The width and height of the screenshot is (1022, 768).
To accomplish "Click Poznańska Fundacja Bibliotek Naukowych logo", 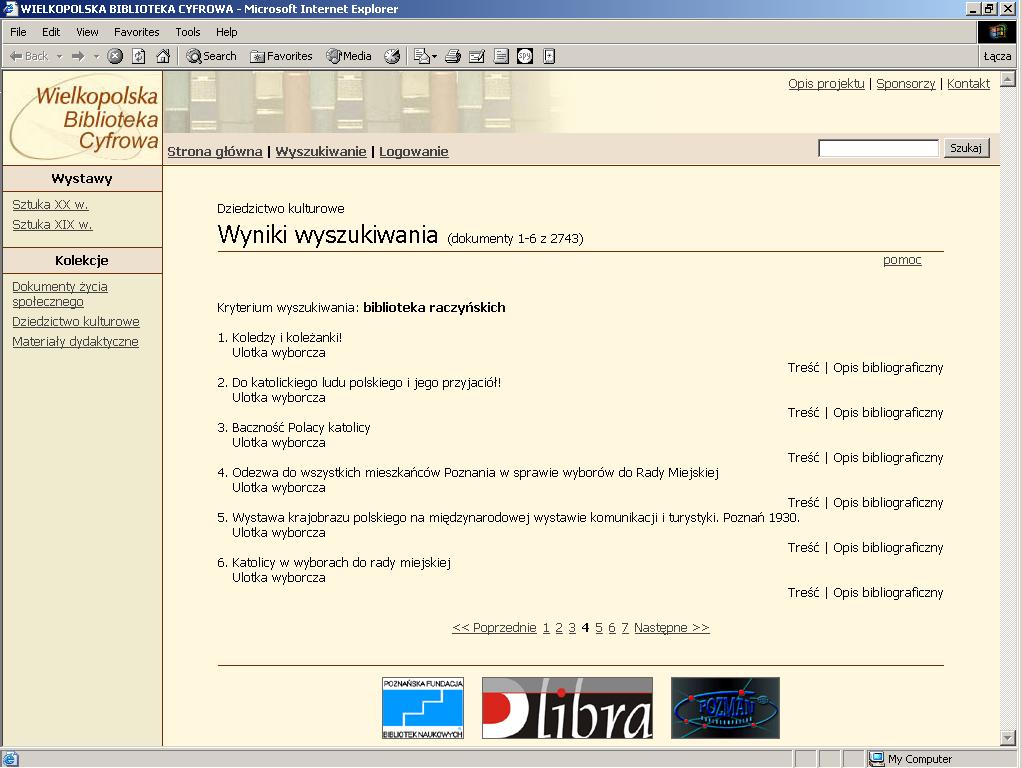I will [x=423, y=708].
